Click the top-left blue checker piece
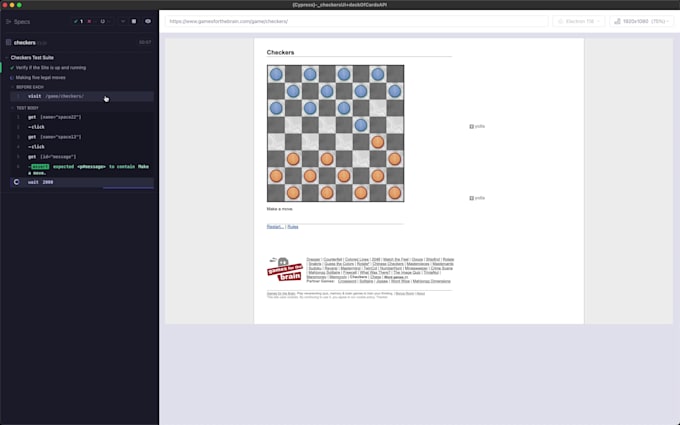This screenshot has width=680, height=425. (x=276, y=74)
